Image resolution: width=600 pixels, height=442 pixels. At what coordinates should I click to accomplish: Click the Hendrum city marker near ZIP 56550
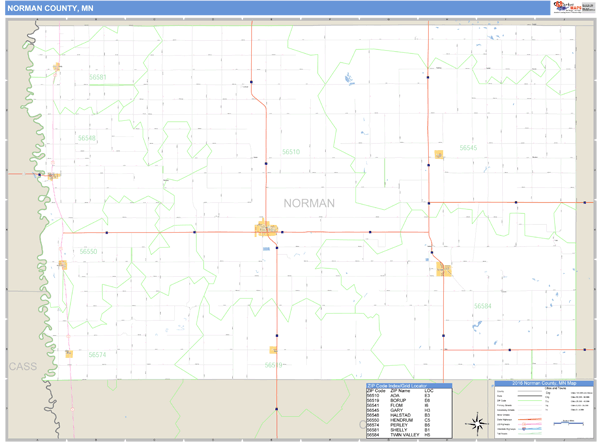pos(62,265)
